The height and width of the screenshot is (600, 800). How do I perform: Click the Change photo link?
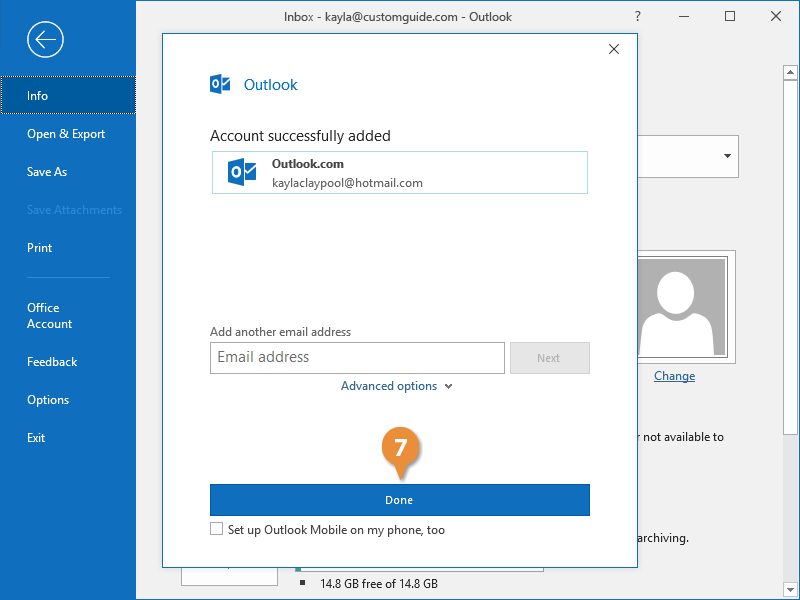pyautogui.click(x=674, y=376)
